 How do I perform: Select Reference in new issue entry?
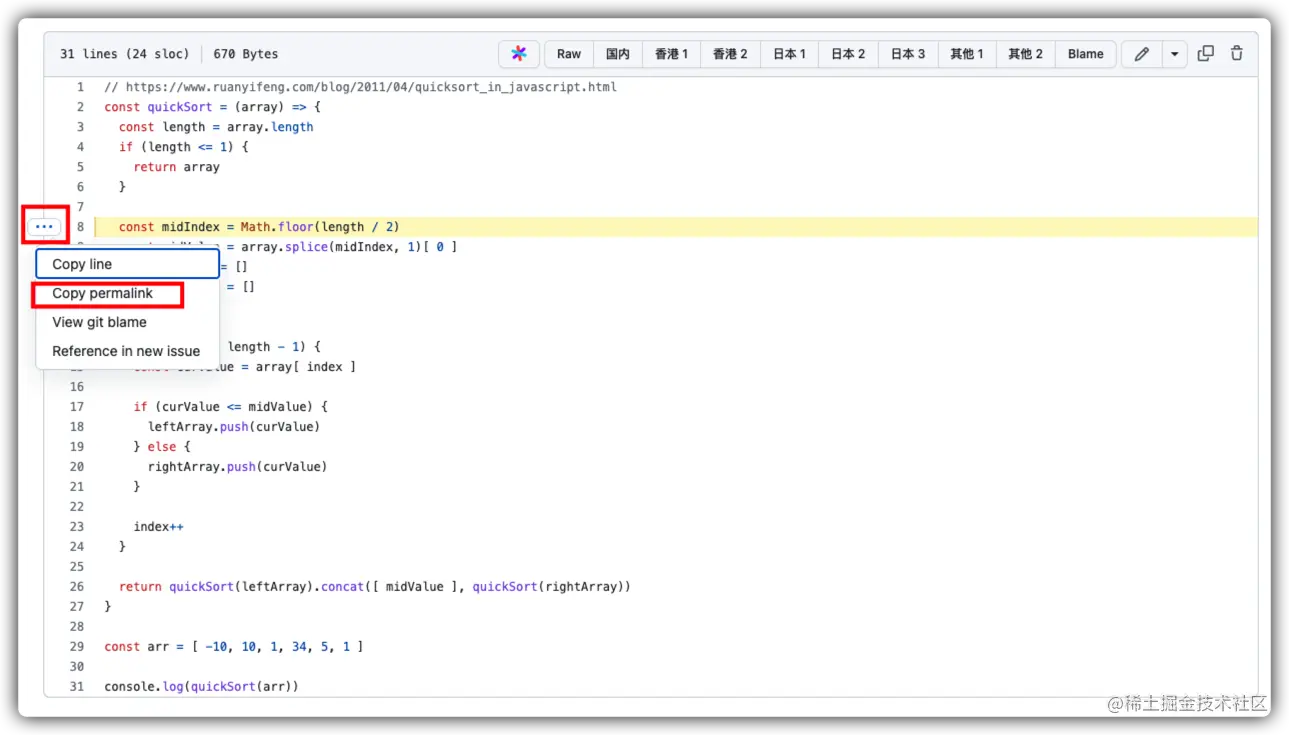[128, 351]
